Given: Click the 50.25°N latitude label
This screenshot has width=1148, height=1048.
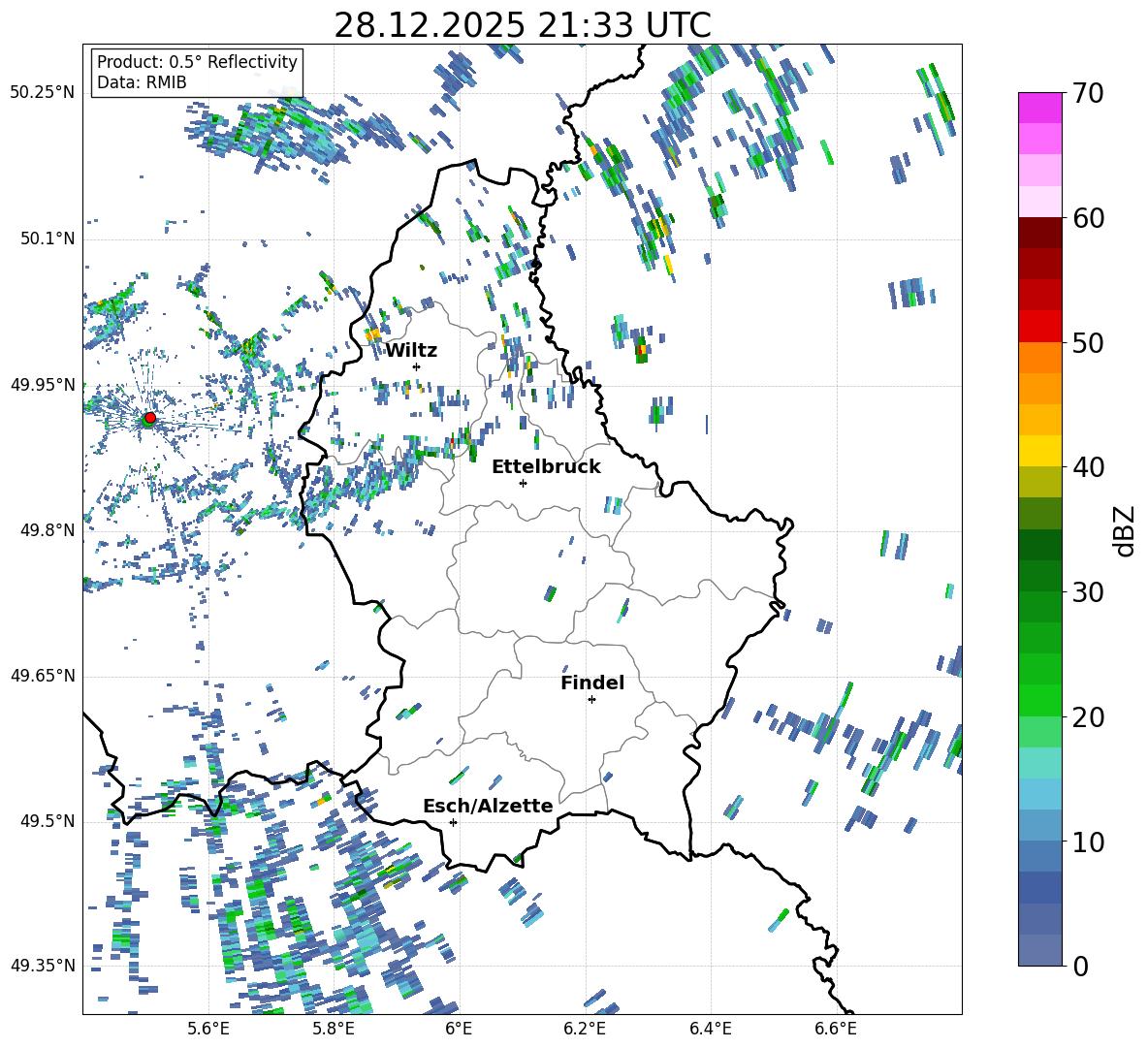Looking at the screenshot, I should (x=43, y=93).
